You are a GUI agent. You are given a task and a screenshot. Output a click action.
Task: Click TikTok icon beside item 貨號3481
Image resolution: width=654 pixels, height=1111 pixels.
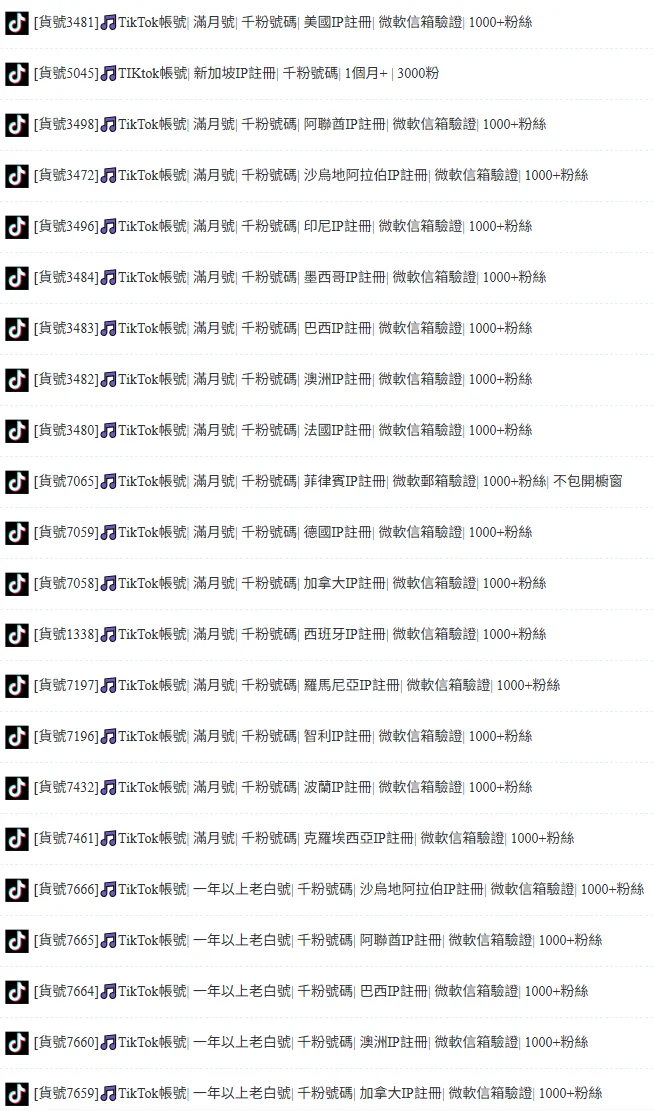[17, 23]
